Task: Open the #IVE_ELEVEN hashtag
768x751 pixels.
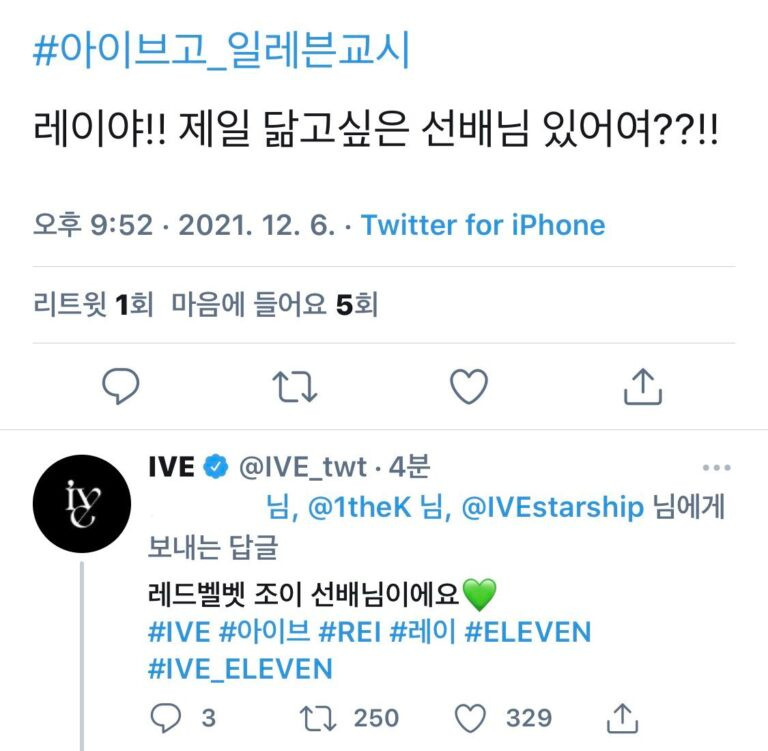Action: coord(240,669)
